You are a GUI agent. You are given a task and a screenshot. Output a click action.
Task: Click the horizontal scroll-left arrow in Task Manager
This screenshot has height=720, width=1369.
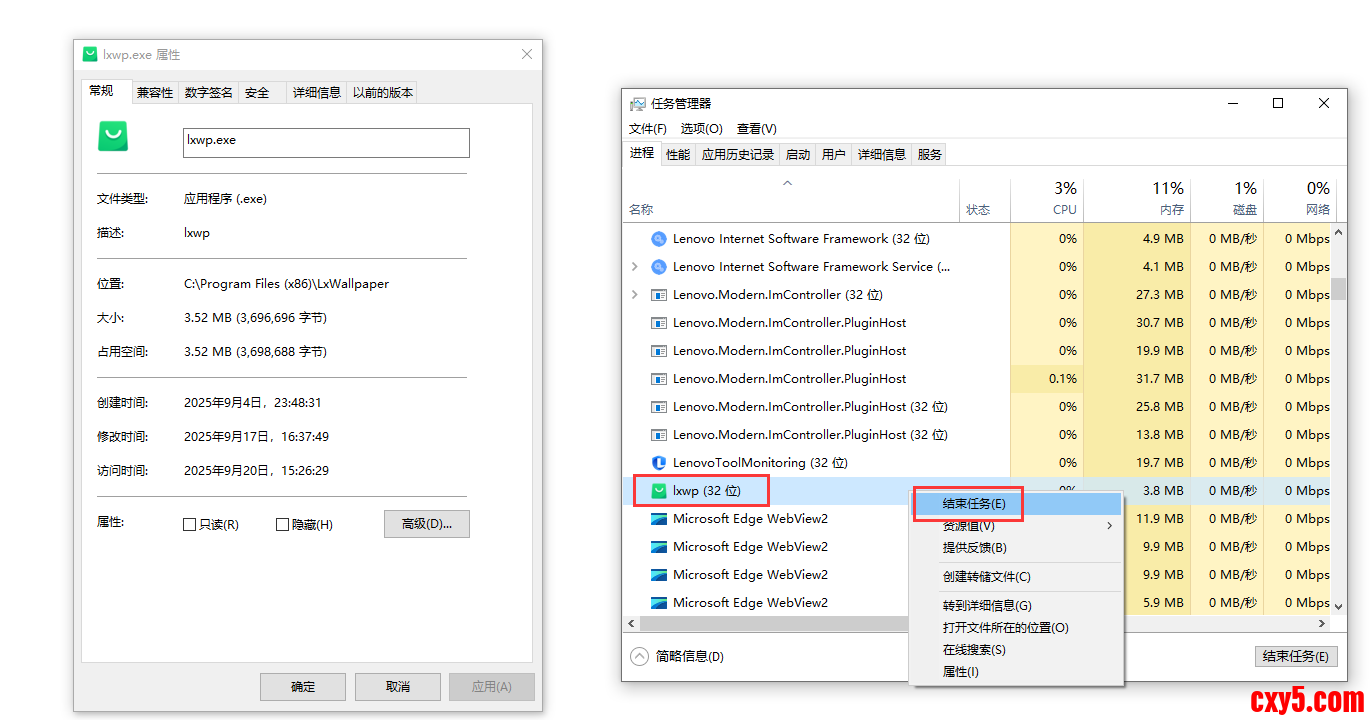(630, 623)
